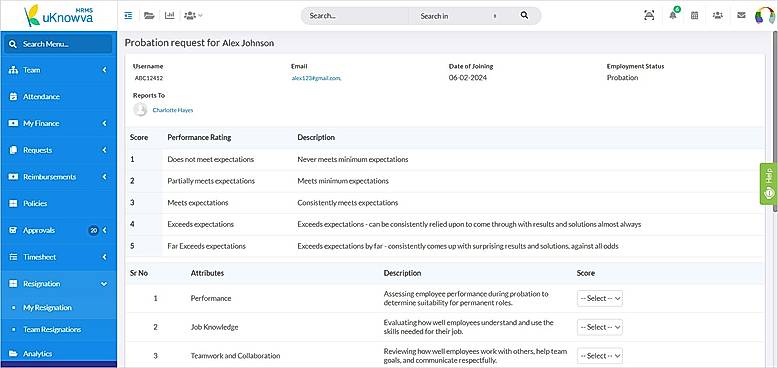Click the date of joining 06-02-2024
The height and width of the screenshot is (368, 778).
(x=468, y=78)
